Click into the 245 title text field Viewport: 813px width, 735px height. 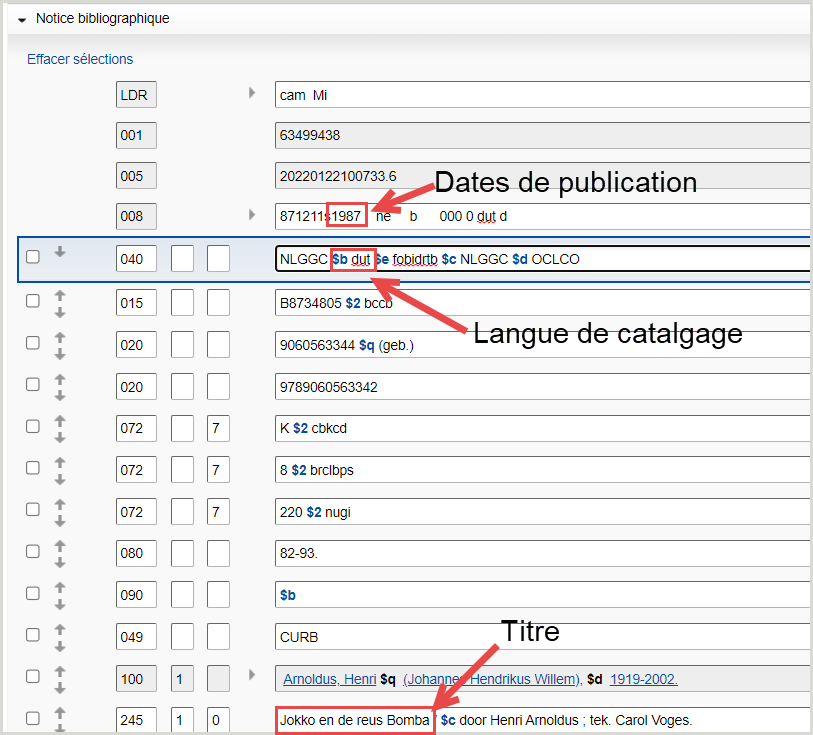coord(600,720)
